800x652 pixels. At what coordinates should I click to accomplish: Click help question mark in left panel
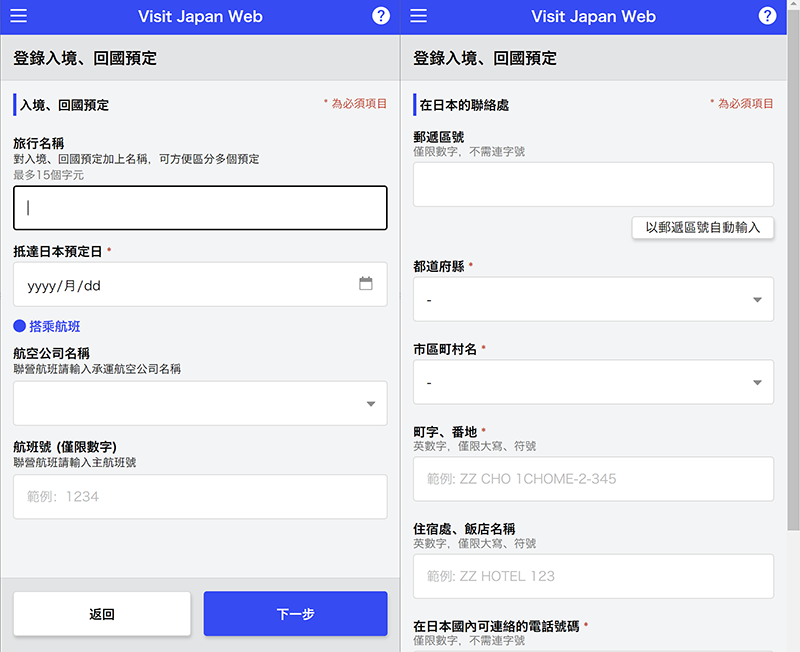pyautogui.click(x=381, y=16)
